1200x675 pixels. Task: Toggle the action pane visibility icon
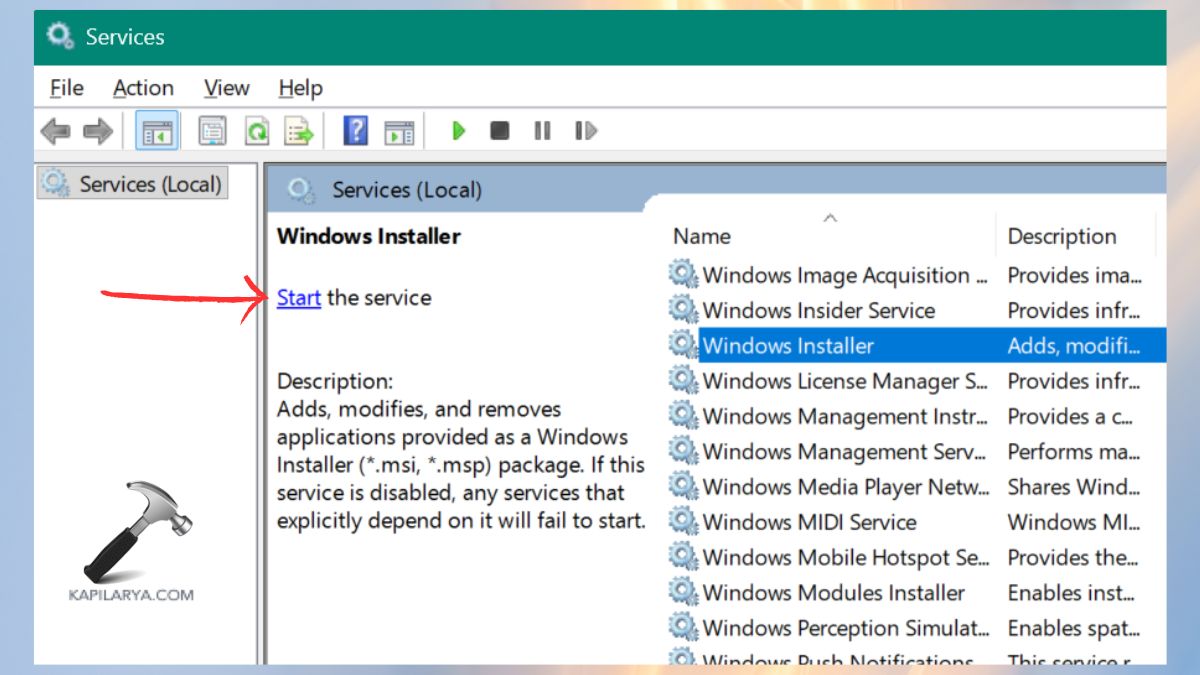click(x=400, y=130)
